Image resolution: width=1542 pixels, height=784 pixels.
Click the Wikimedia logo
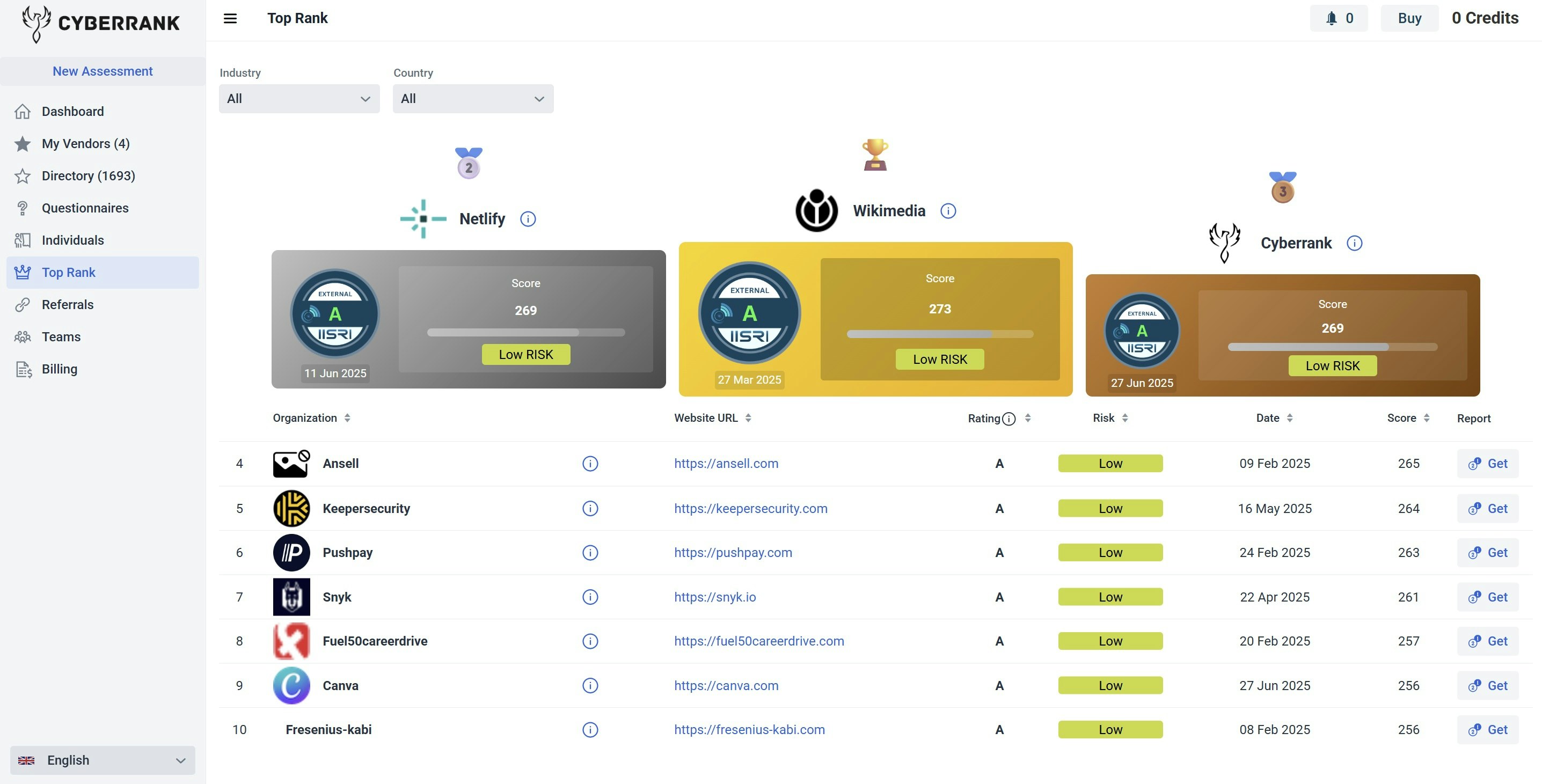(x=816, y=211)
